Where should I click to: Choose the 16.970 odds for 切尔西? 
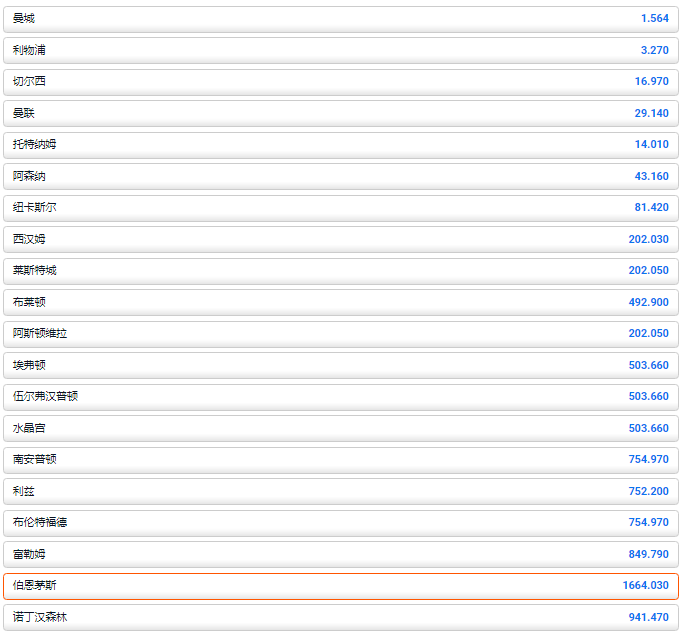tap(652, 81)
